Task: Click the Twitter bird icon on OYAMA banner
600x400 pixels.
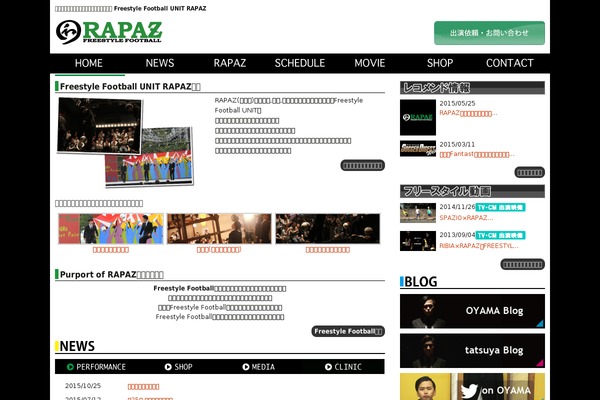Action: tap(470, 391)
